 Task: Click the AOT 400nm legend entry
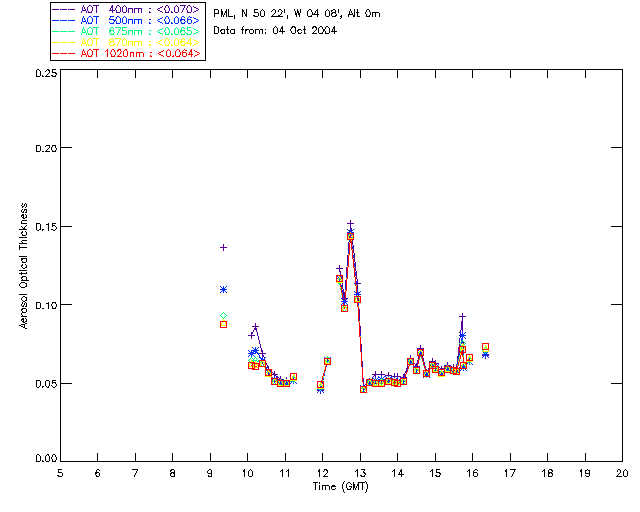[127, 9]
